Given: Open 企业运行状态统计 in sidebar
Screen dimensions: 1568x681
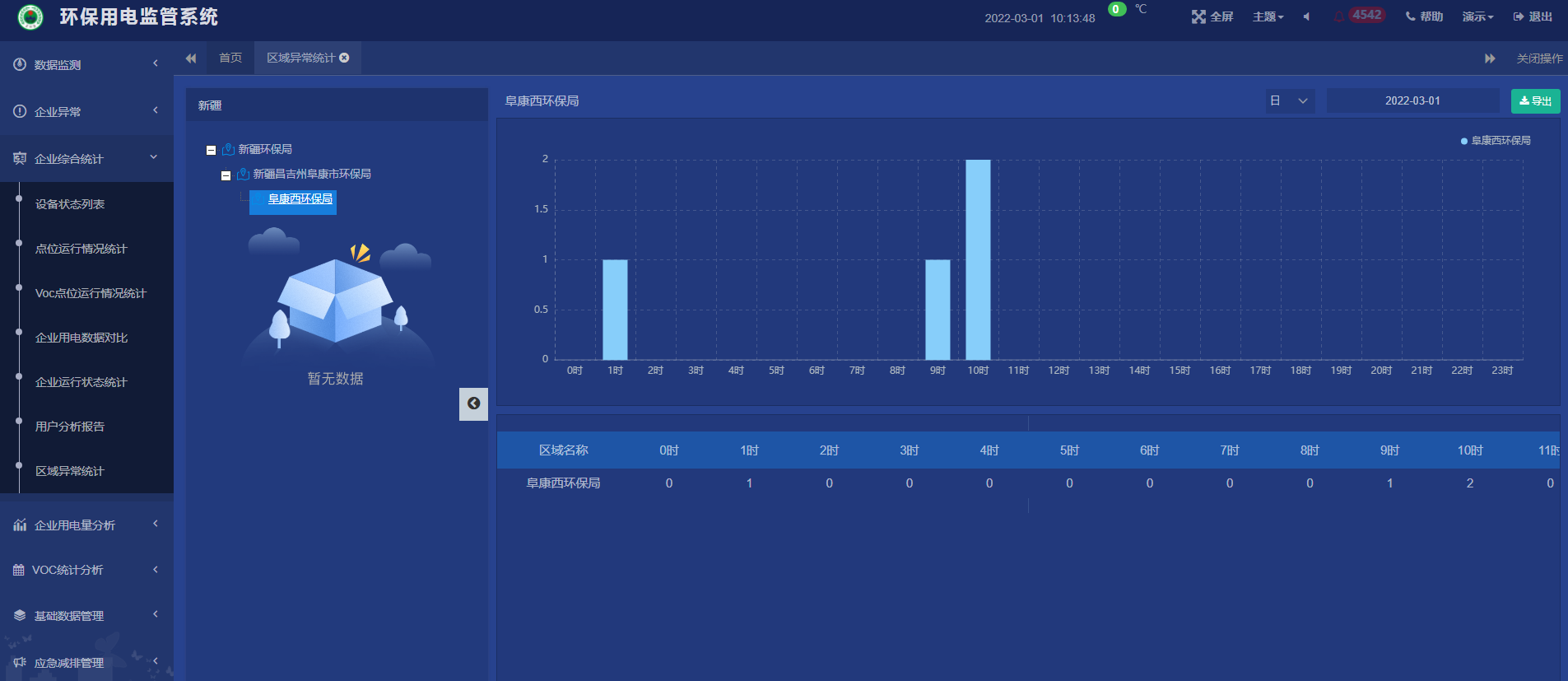Looking at the screenshot, I should click(81, 382).
